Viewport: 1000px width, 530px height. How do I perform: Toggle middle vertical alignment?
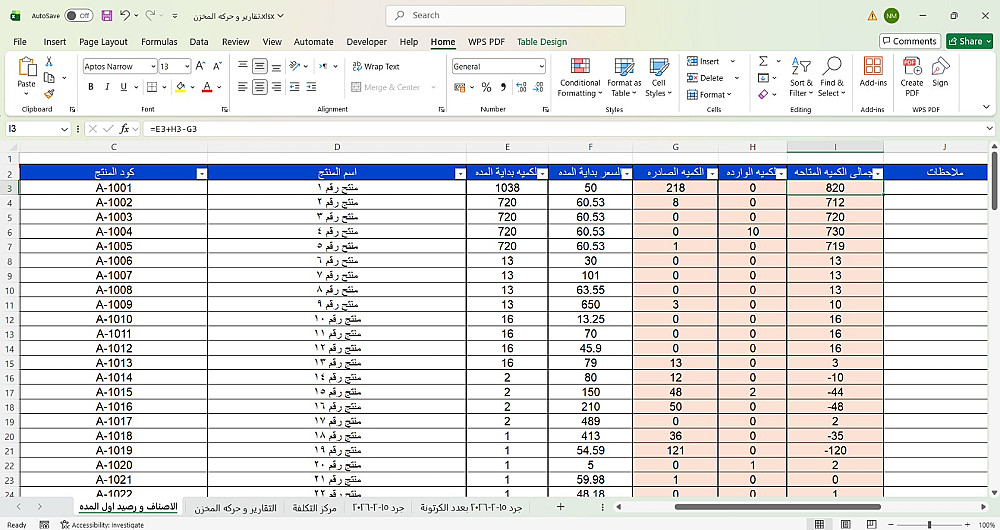[259, 66]
